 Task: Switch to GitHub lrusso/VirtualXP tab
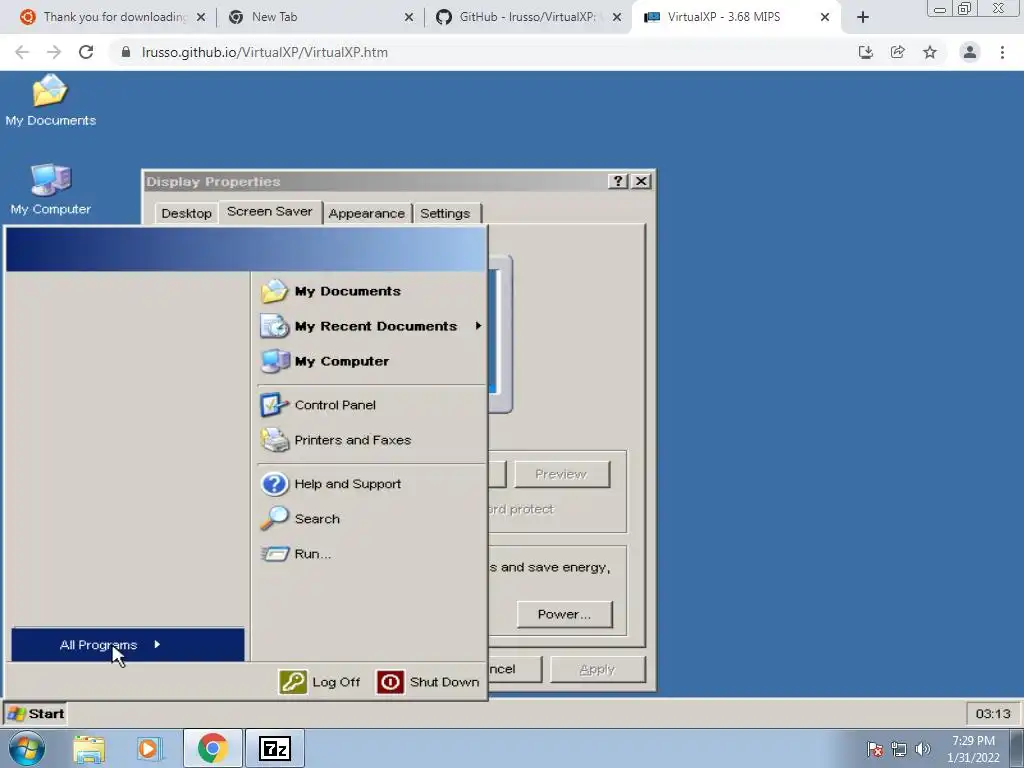(528, 17)
